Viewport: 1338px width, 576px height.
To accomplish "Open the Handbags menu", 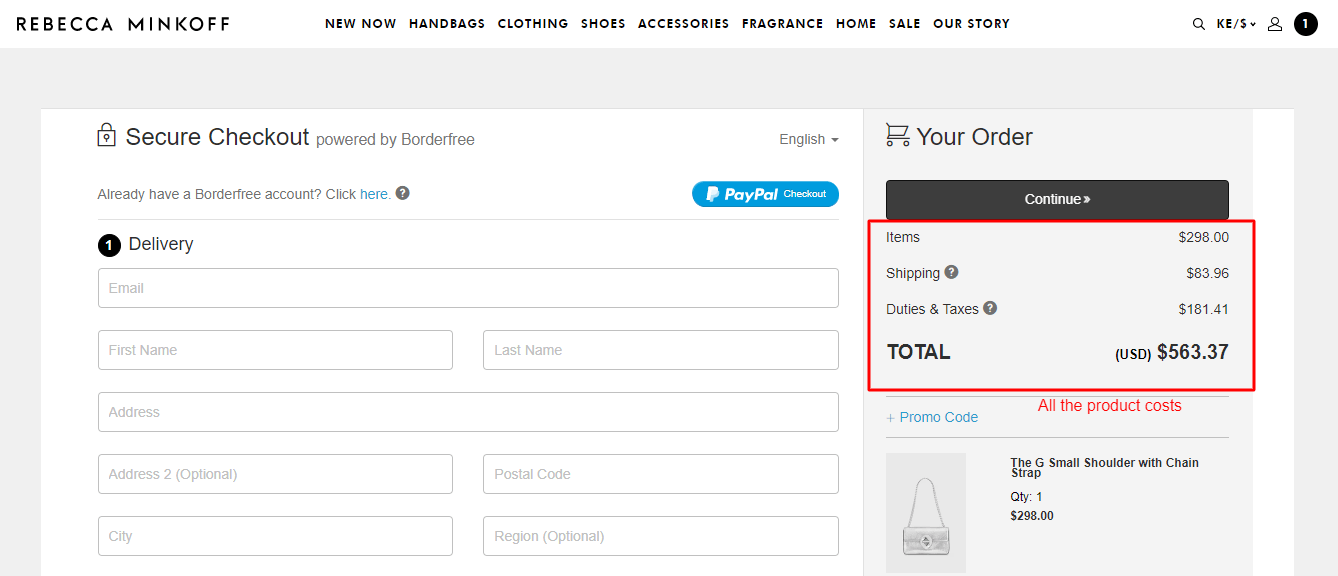I will pos(447,24).
